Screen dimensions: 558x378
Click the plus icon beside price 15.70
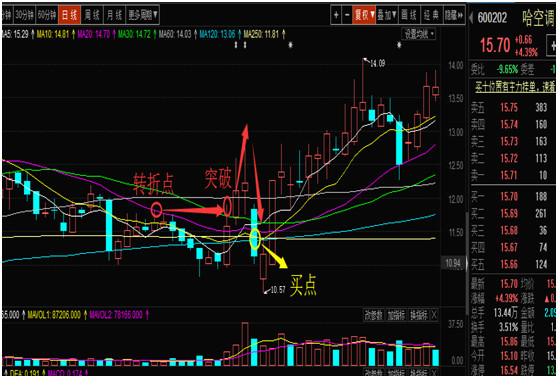pos(553,46)
